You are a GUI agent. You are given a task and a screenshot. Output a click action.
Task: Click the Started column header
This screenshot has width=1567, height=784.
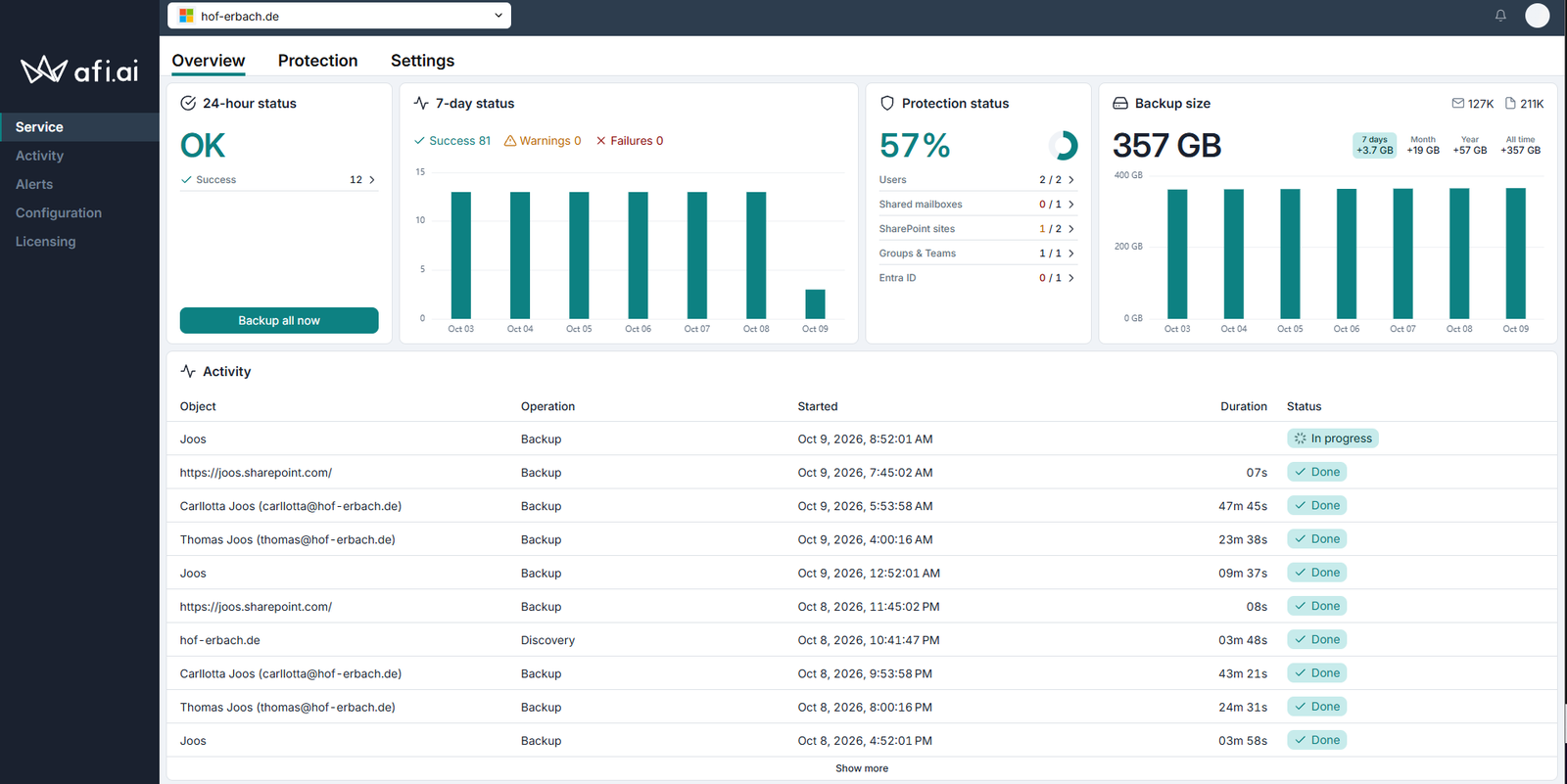[818, 406]
